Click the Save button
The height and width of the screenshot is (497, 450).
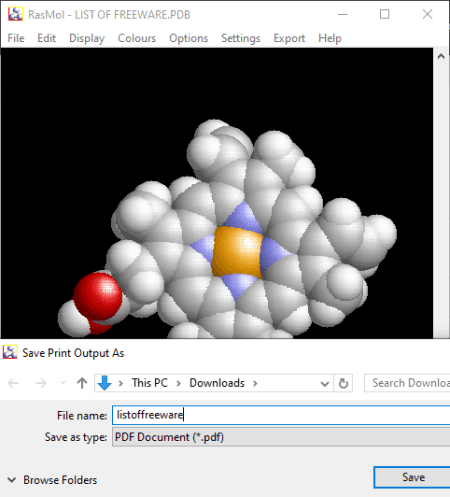click(x=413, y=477)
